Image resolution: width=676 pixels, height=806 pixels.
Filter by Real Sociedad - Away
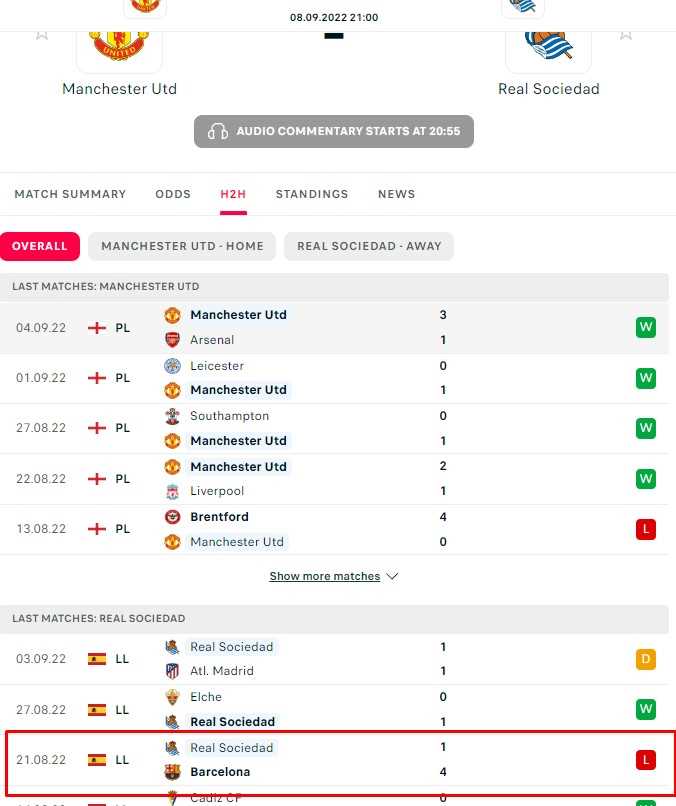[x=369, y=246]
